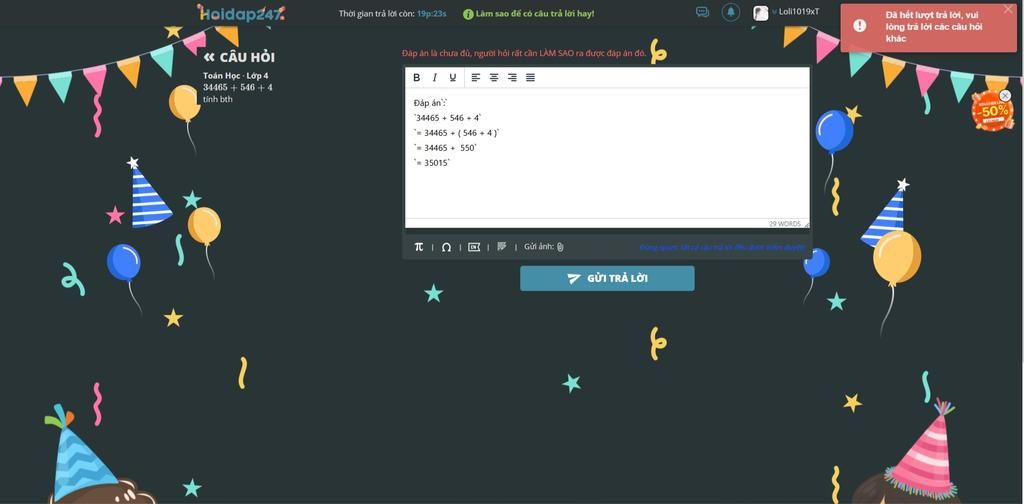Click the warning exclamation icon in alert

[860, 25]
